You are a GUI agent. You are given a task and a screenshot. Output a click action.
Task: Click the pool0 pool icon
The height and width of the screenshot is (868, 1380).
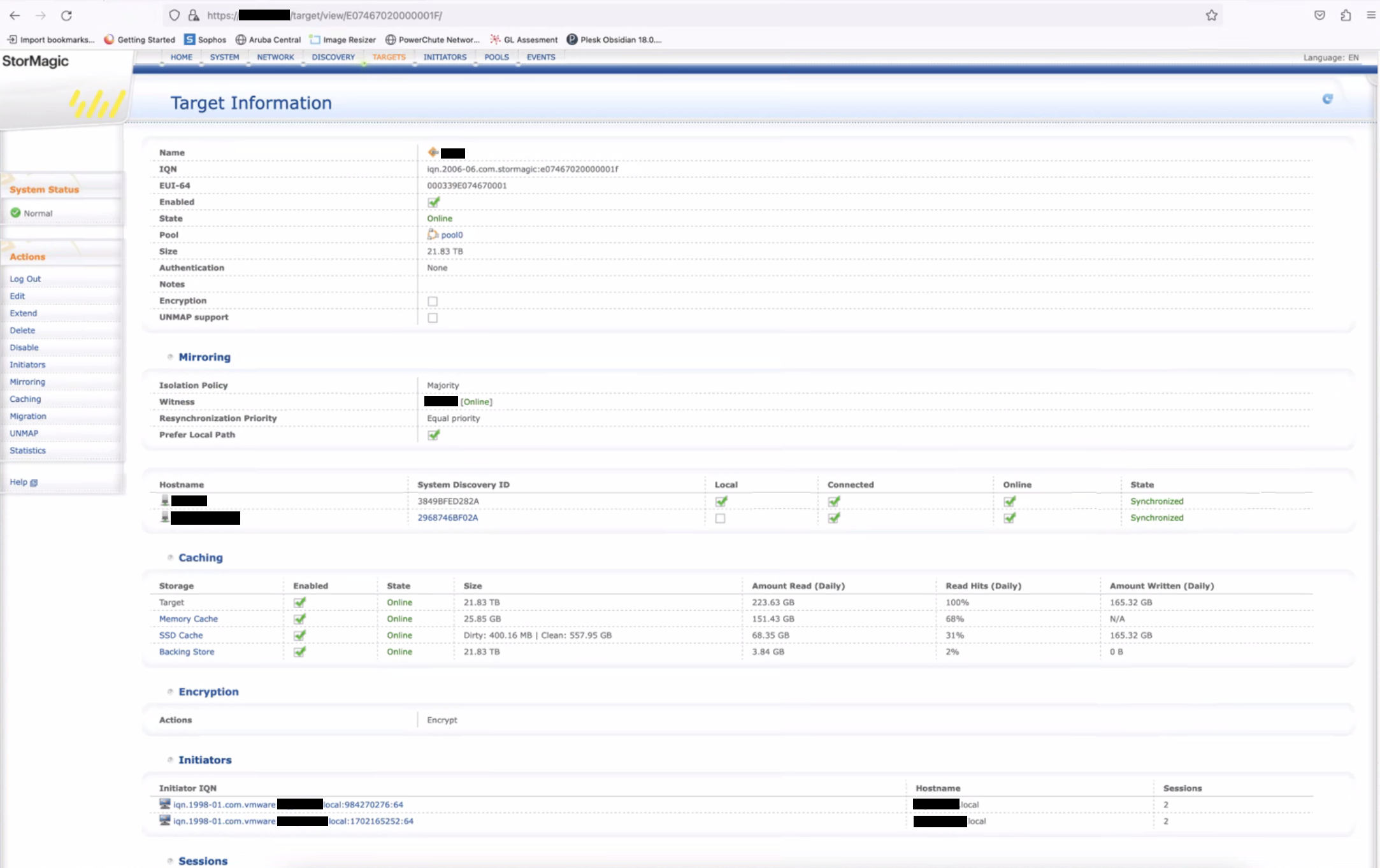433,234
